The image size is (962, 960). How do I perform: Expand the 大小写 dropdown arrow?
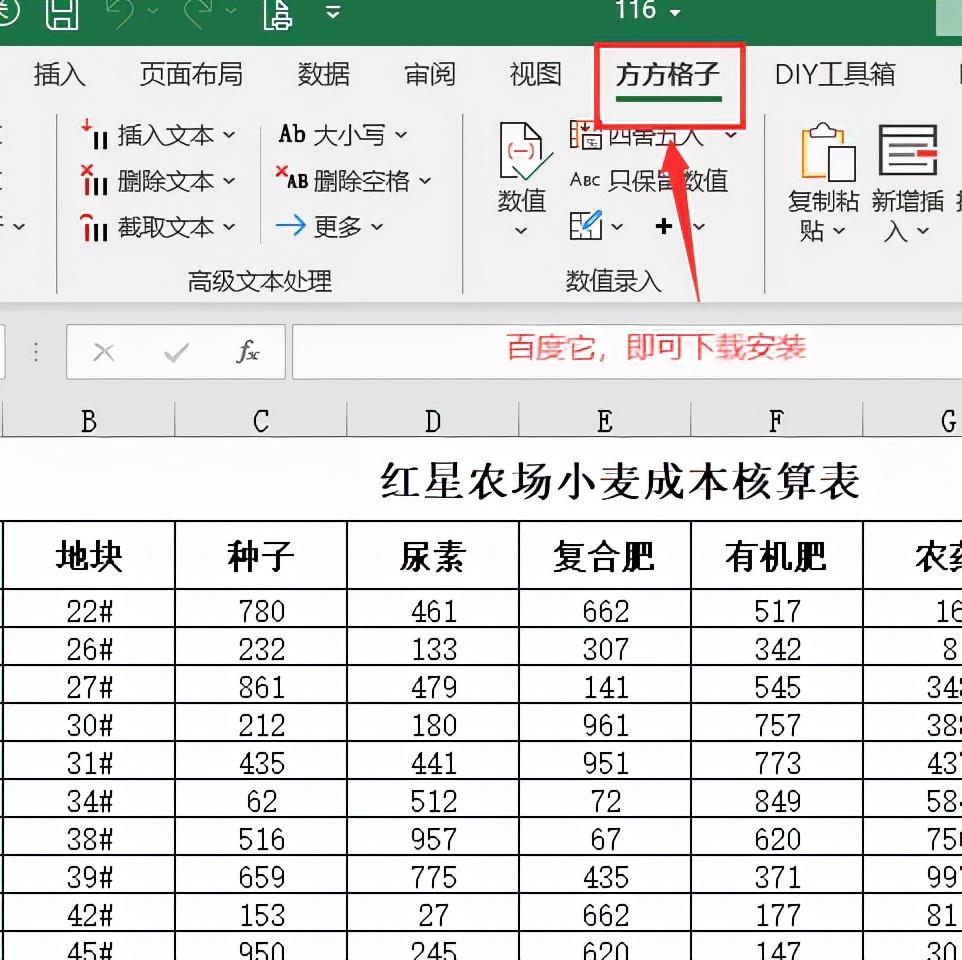point(403,134)
